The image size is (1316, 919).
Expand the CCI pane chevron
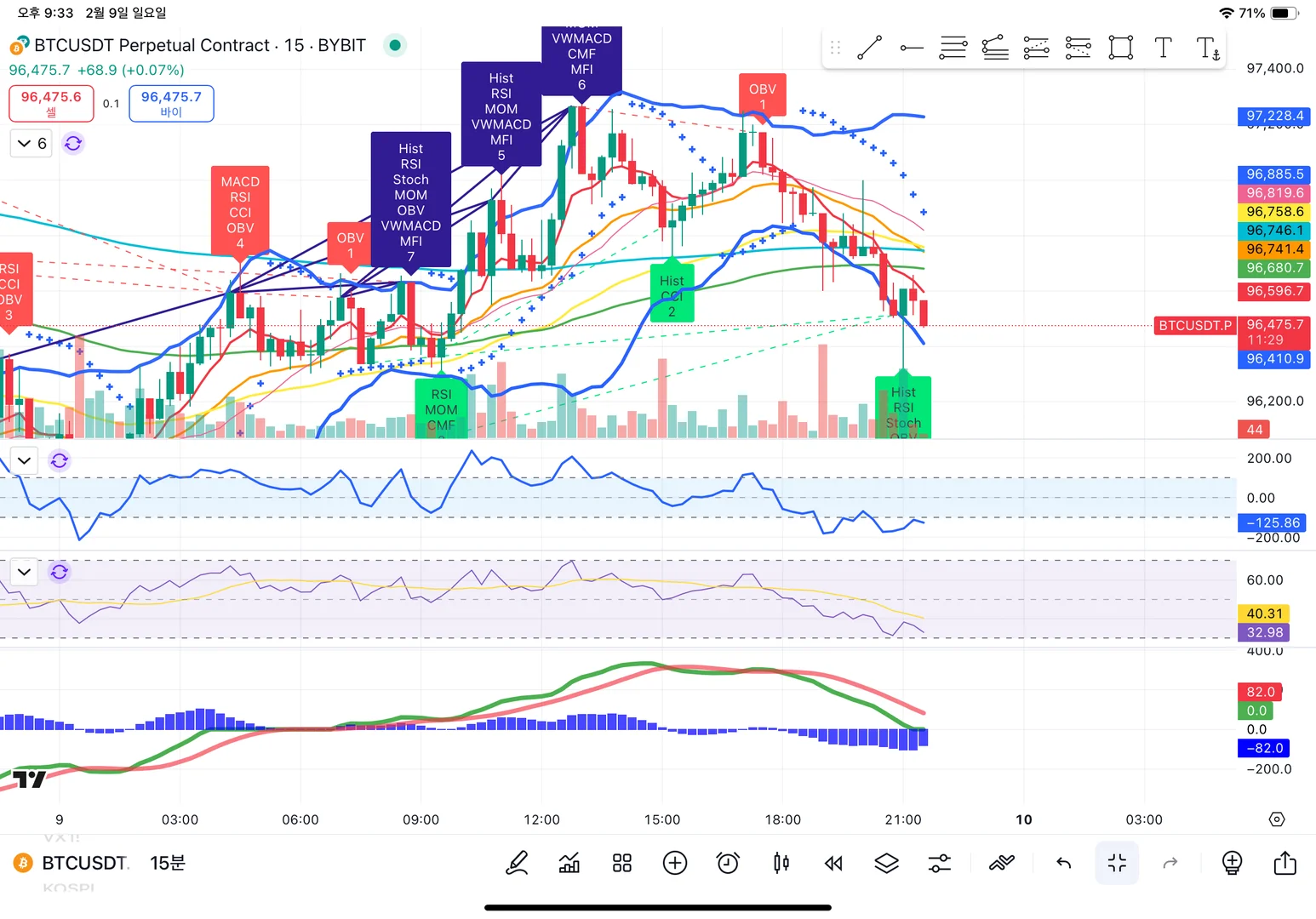click(x=24, y=460)
